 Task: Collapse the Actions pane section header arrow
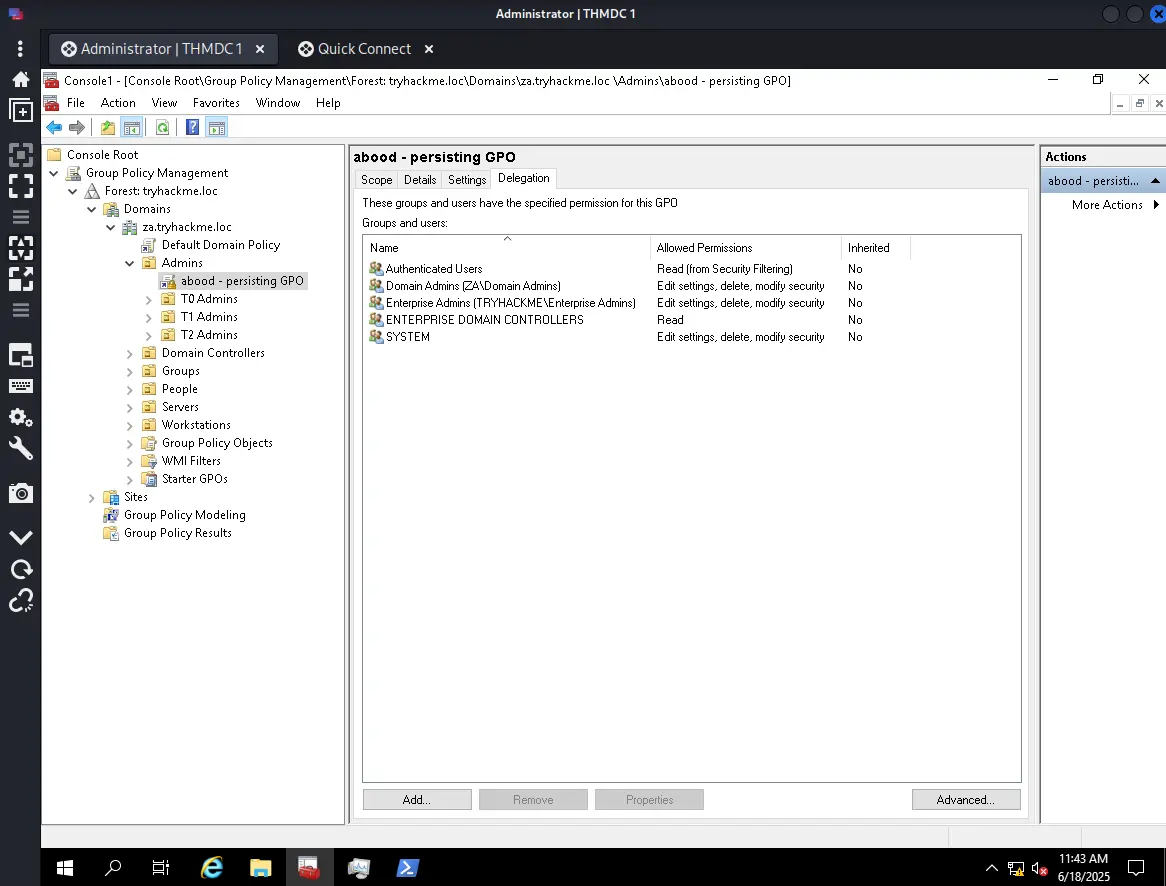click(1156, 181)
